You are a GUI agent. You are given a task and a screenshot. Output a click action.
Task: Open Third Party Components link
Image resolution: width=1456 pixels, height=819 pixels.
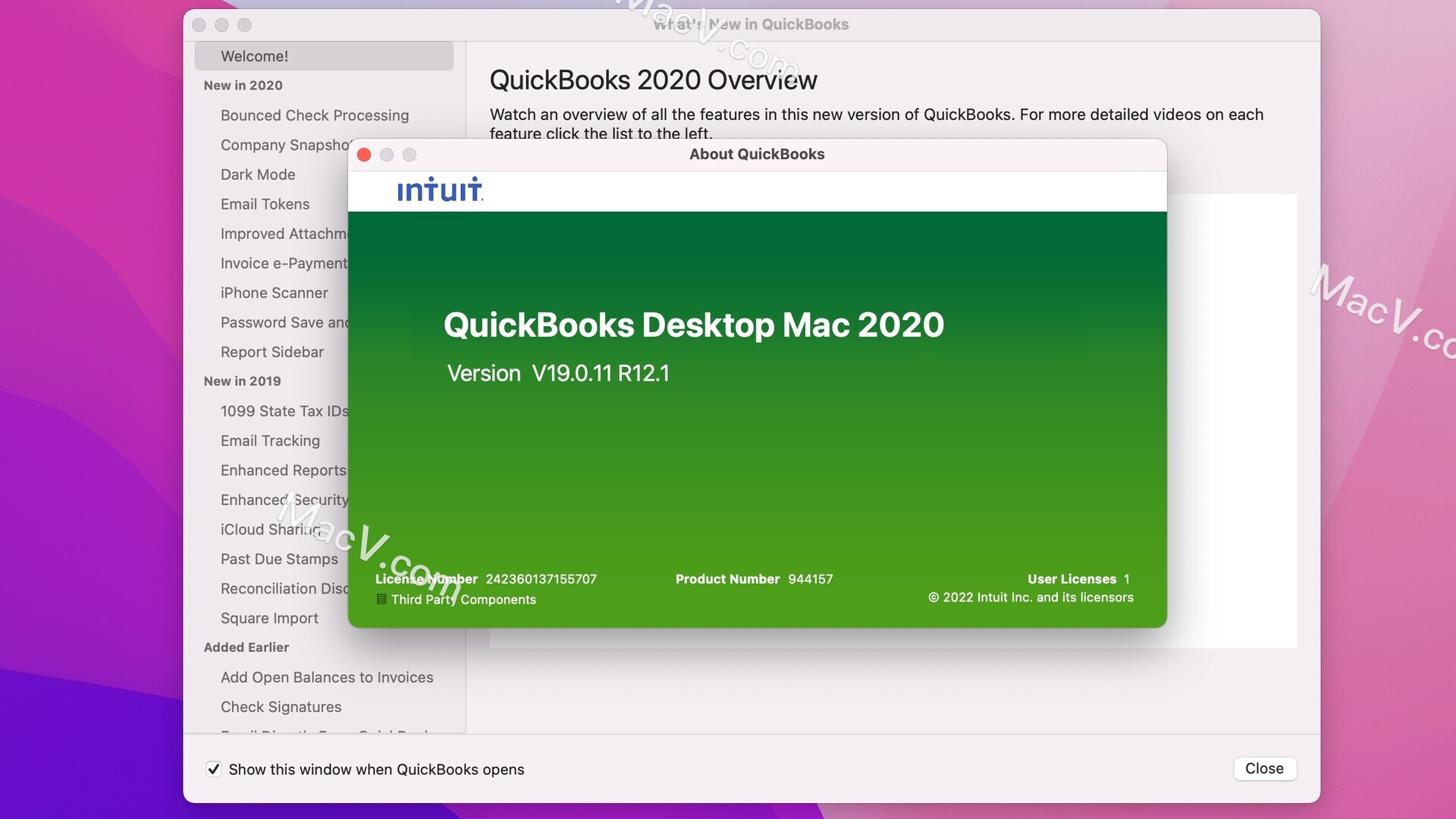coord(463,599)
